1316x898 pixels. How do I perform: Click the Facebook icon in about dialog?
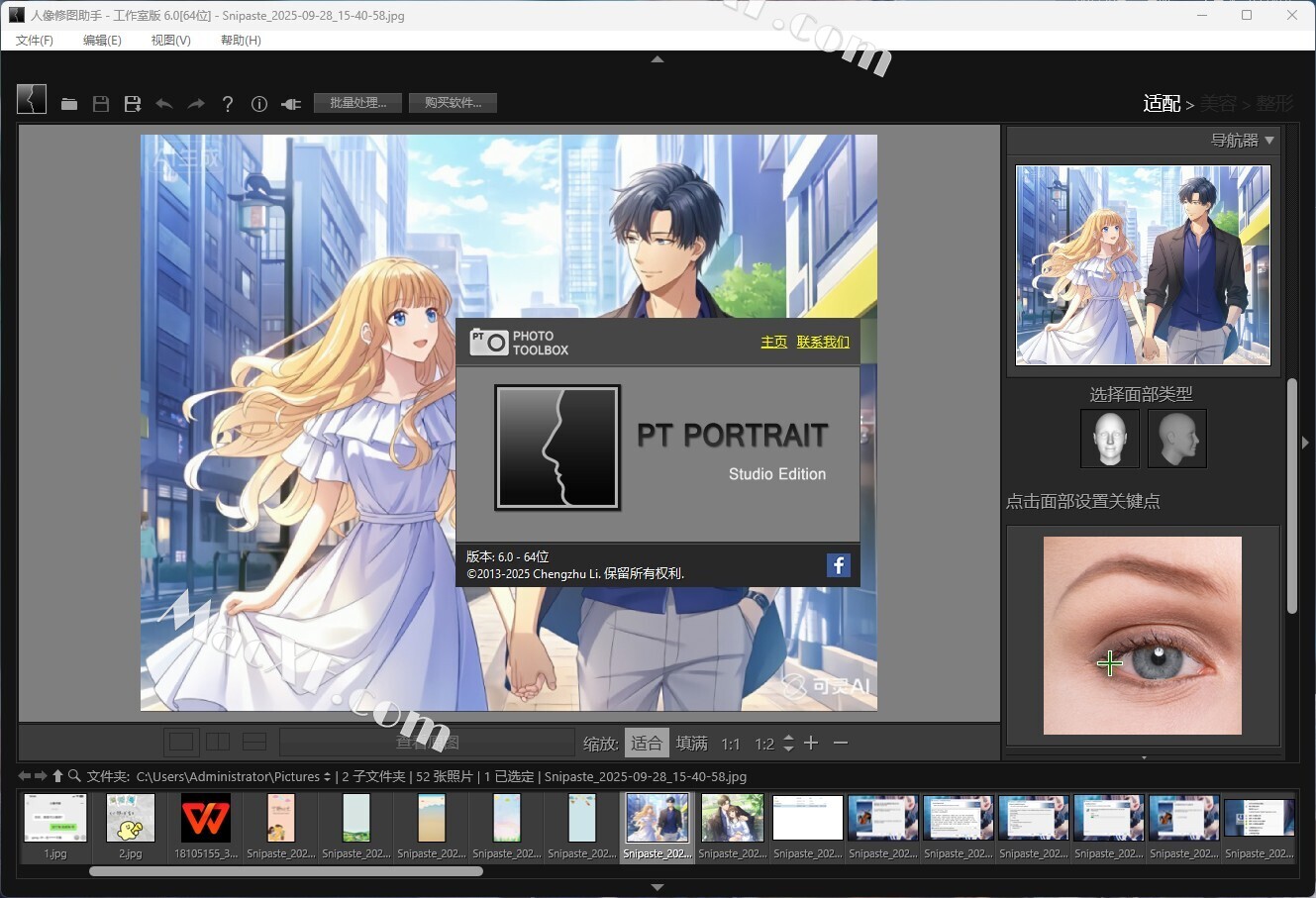pyautogui.click(x=838, y=565)
